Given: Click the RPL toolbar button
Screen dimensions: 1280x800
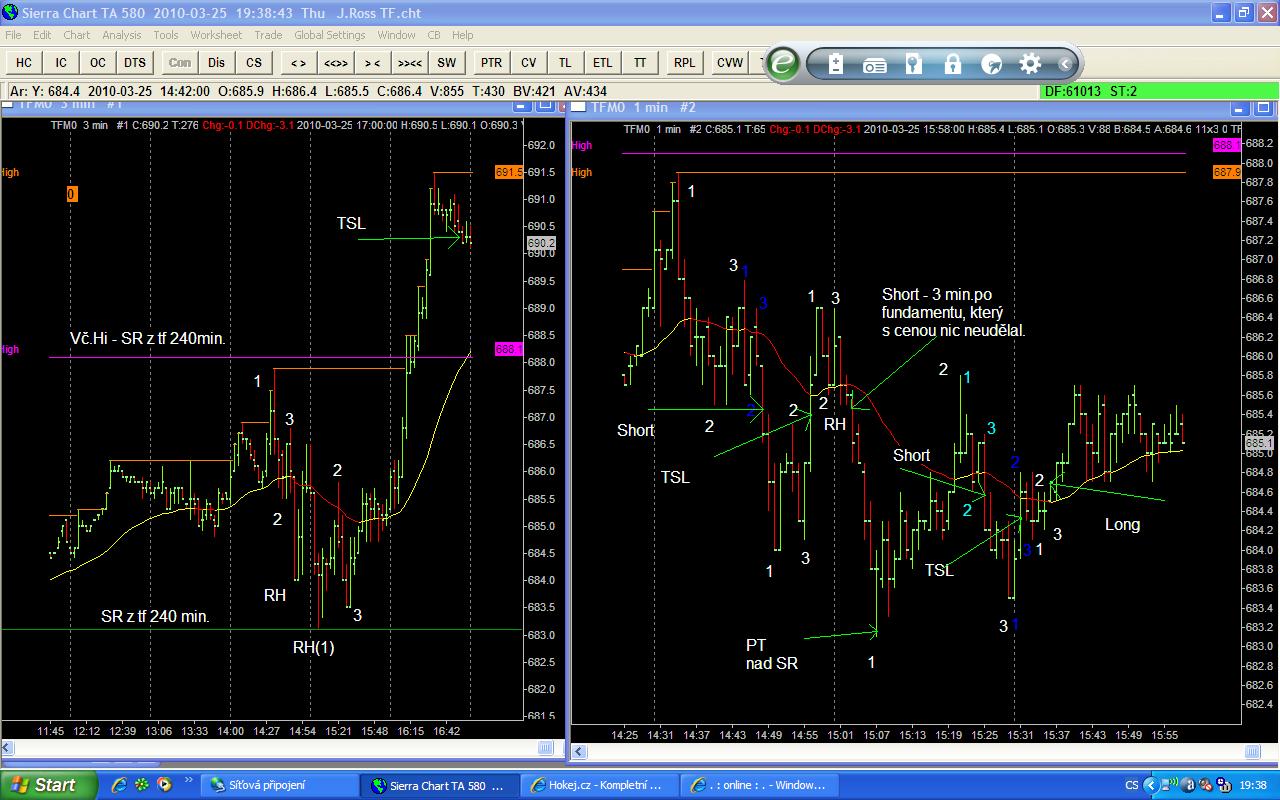Looking at the screenshot, I should tap(684, 62).
